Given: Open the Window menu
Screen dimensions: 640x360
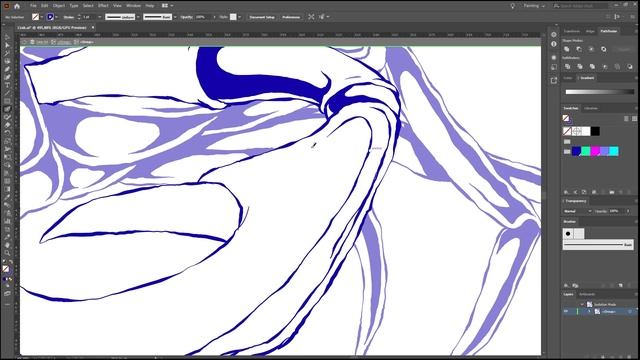Looking at the screenshot, I should point(133,6).
